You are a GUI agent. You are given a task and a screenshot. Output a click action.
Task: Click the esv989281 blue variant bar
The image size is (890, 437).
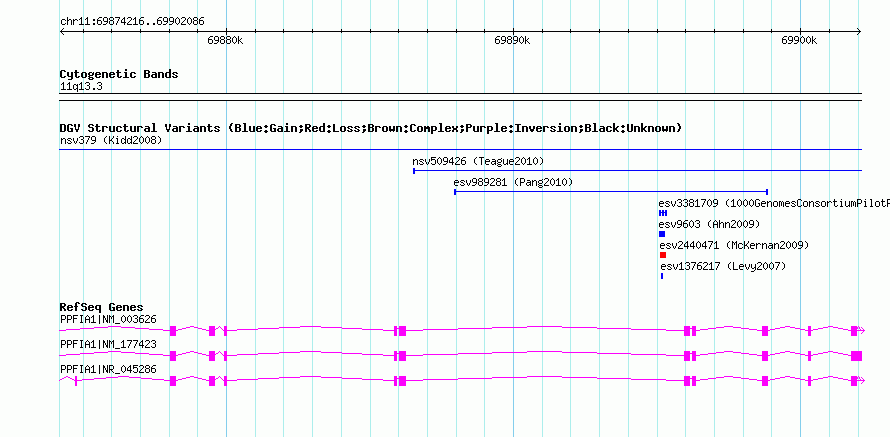point(611,192)
